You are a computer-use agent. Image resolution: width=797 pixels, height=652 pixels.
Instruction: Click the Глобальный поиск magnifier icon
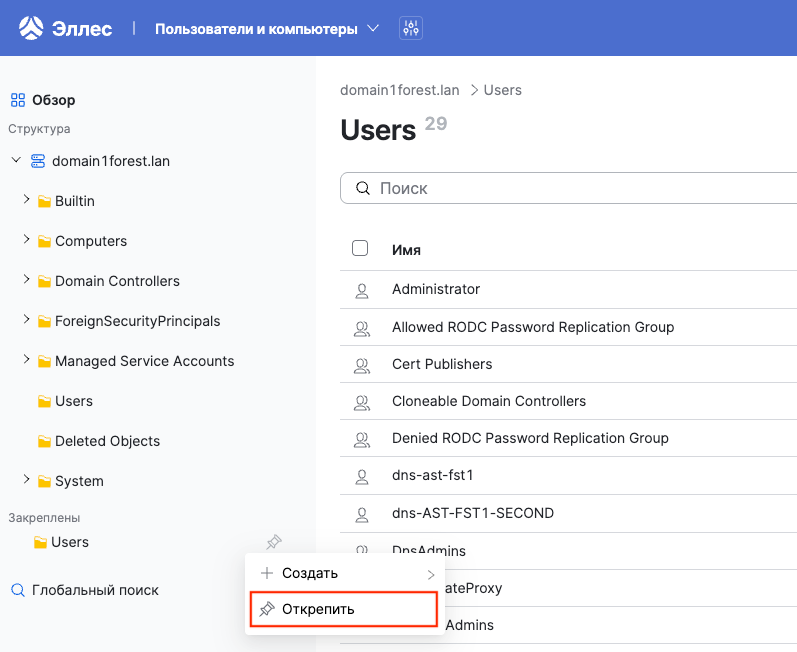[x=17, y=590]
